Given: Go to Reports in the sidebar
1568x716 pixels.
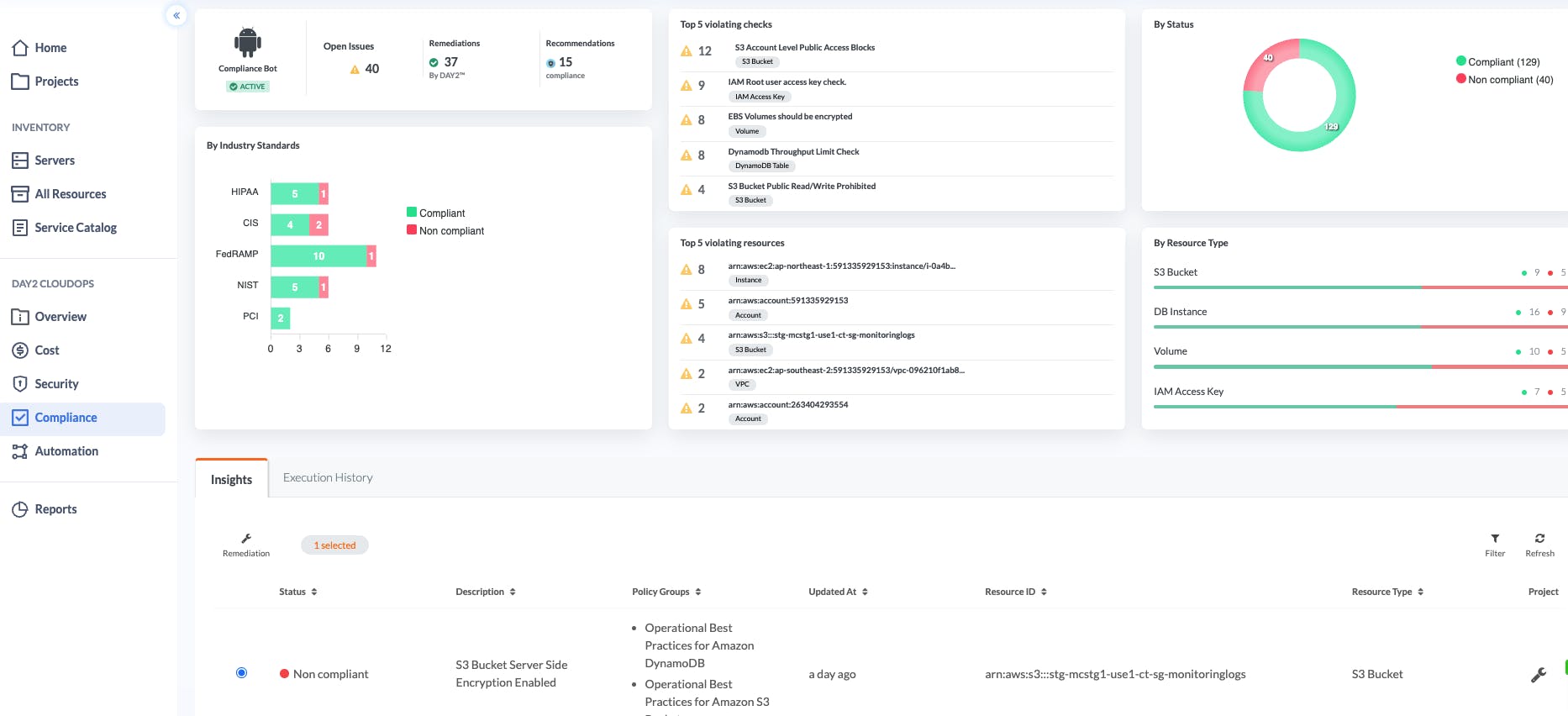Looking at the screenshot, I should pyautogui.click(x=55, y=509).
